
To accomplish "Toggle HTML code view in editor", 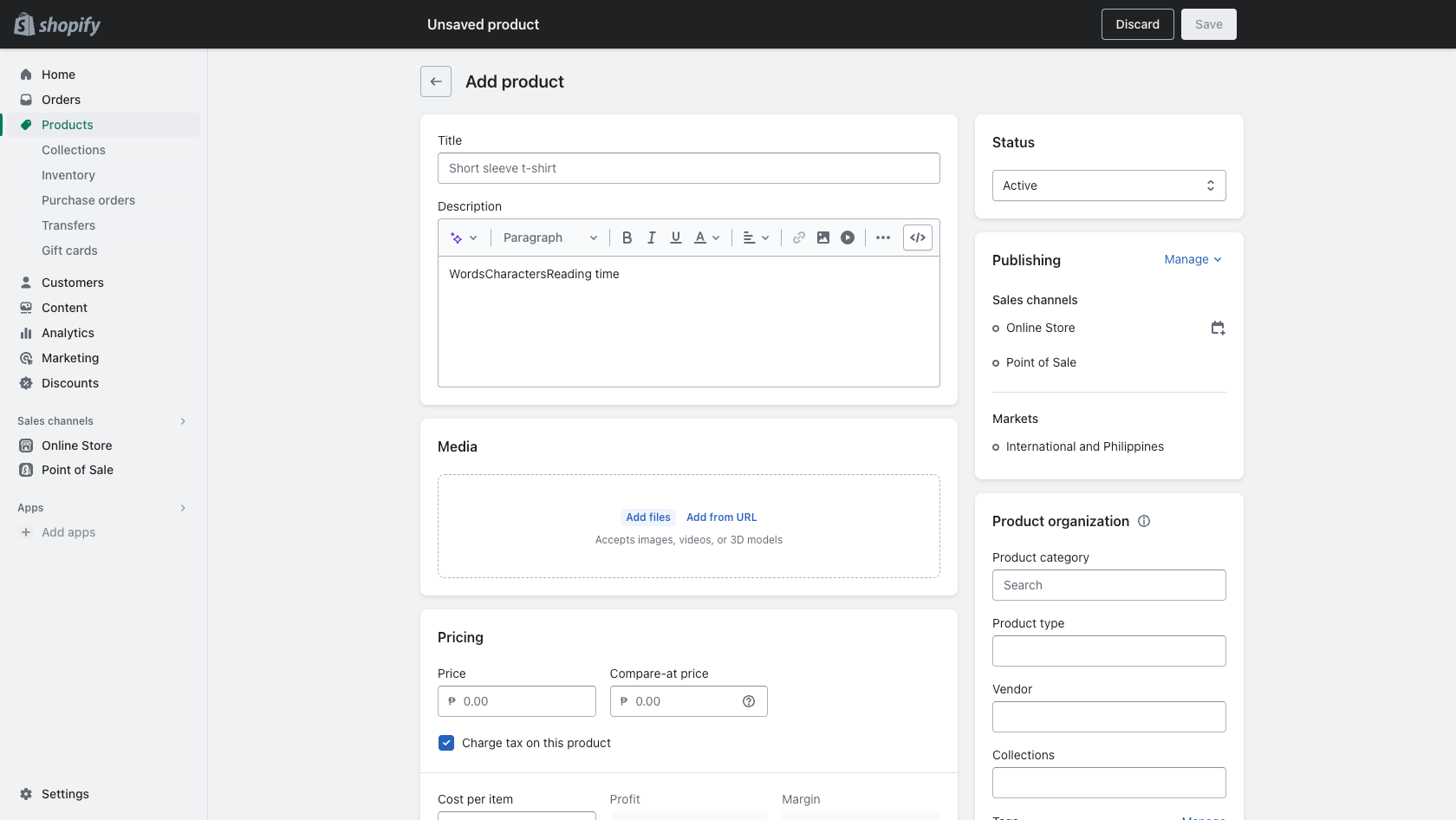I will coord(917,238).
